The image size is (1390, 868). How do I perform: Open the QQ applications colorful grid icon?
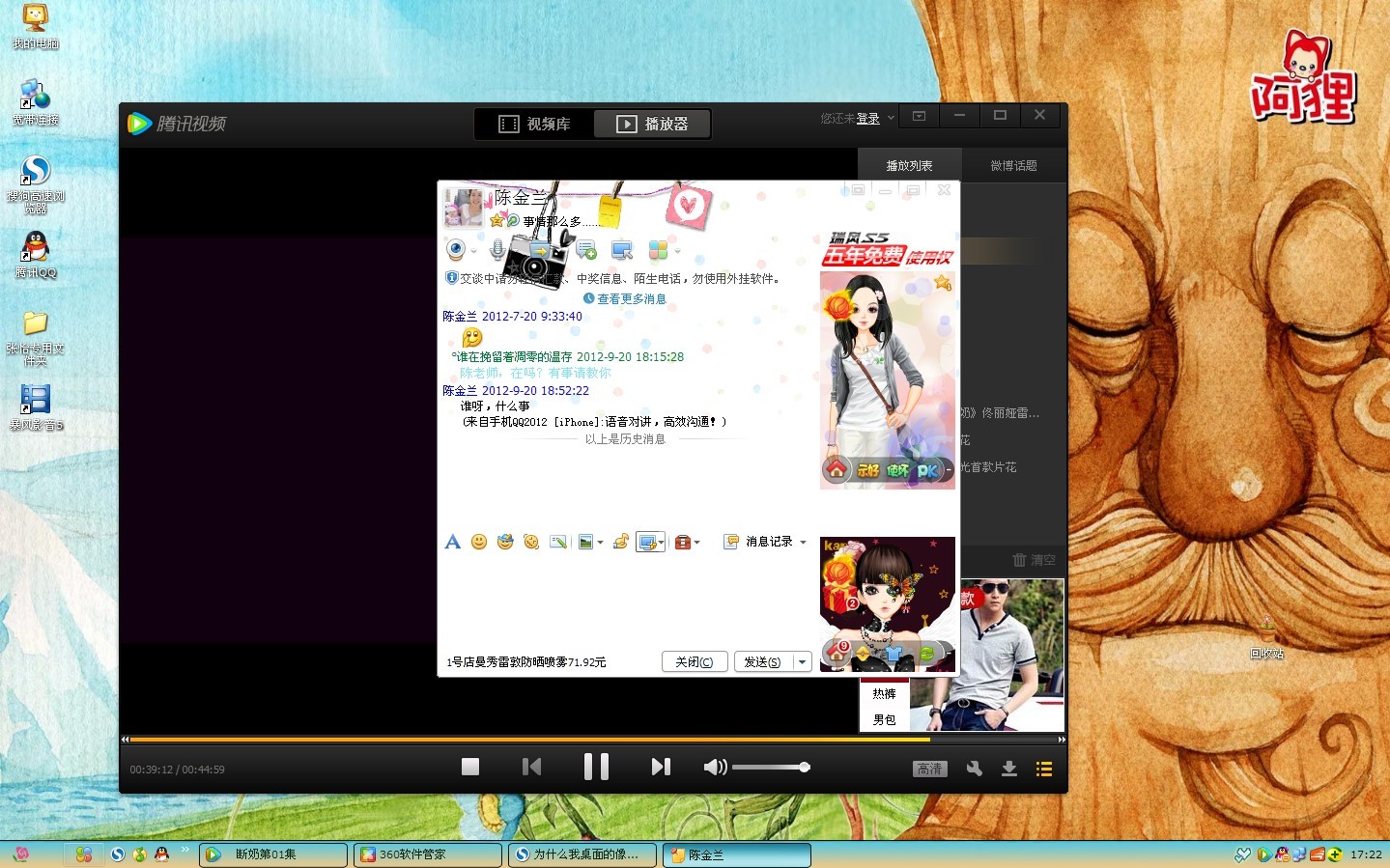[658, 250]
